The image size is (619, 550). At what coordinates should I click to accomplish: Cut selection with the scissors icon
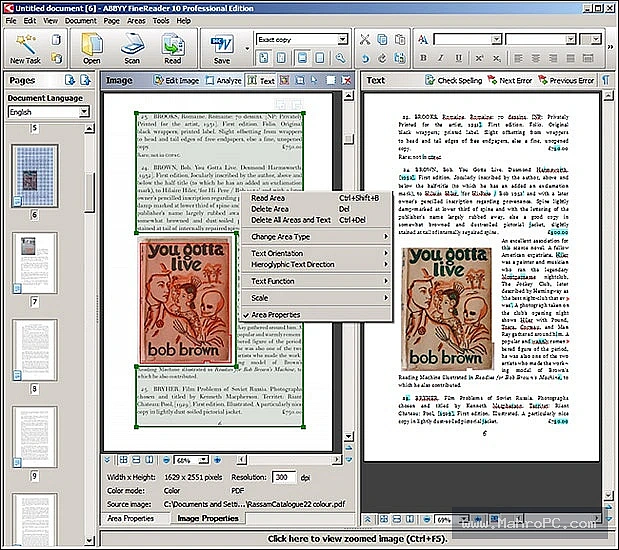point(365,39)
